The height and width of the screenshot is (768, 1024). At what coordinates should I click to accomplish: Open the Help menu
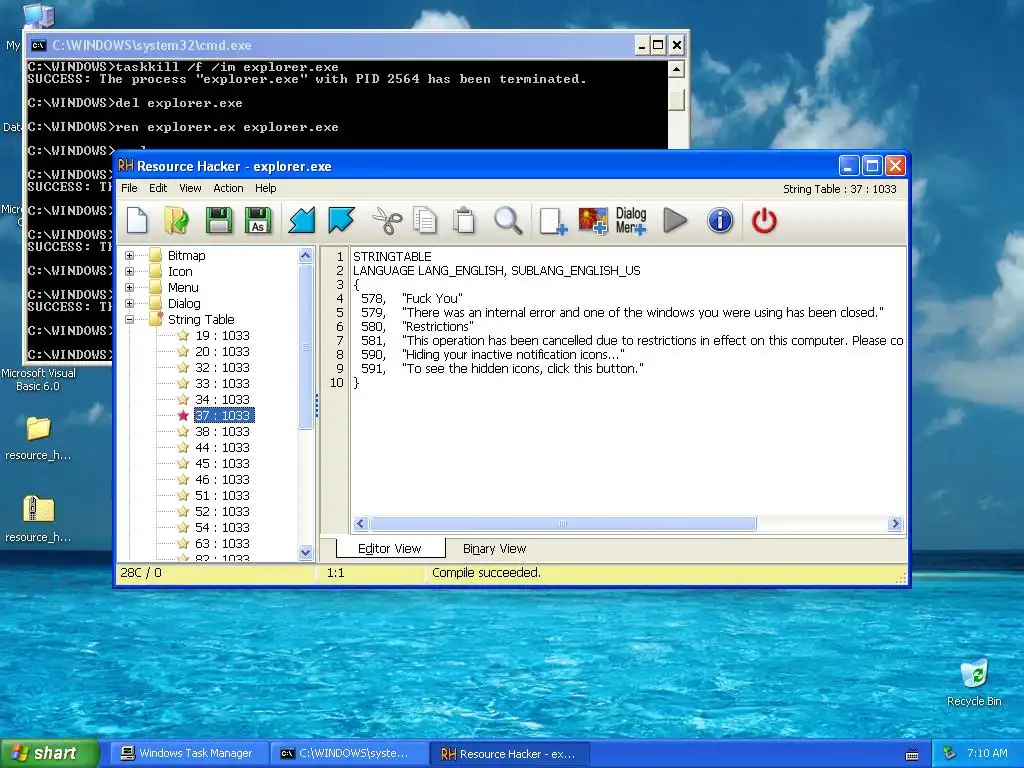coord(265,188)
